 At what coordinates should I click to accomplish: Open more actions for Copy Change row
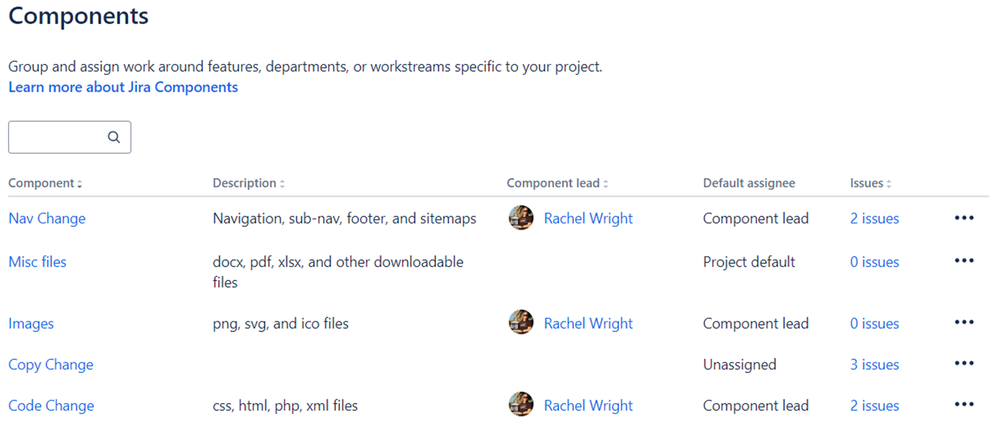click(x=964, y=364)
